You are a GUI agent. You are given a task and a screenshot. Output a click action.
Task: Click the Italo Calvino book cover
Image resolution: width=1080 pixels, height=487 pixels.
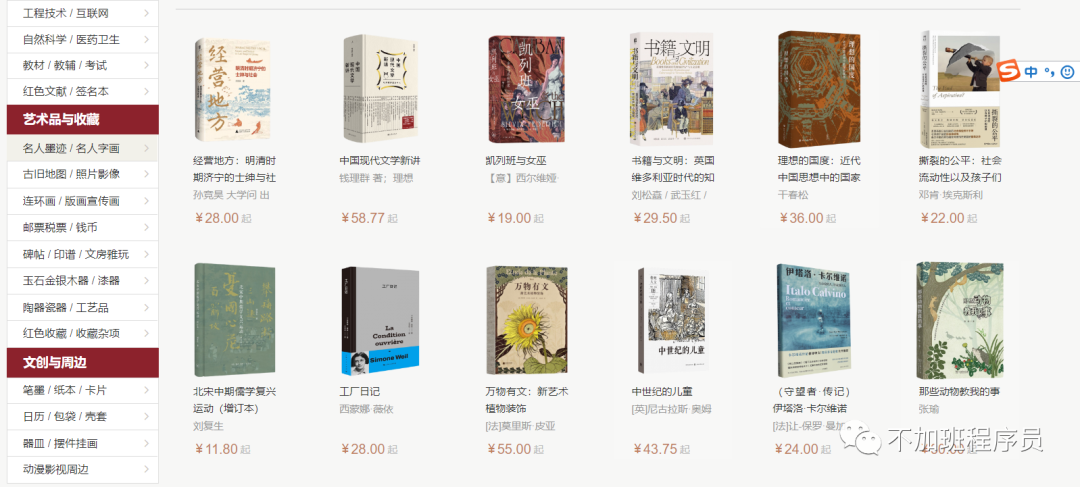coord(813,322)
